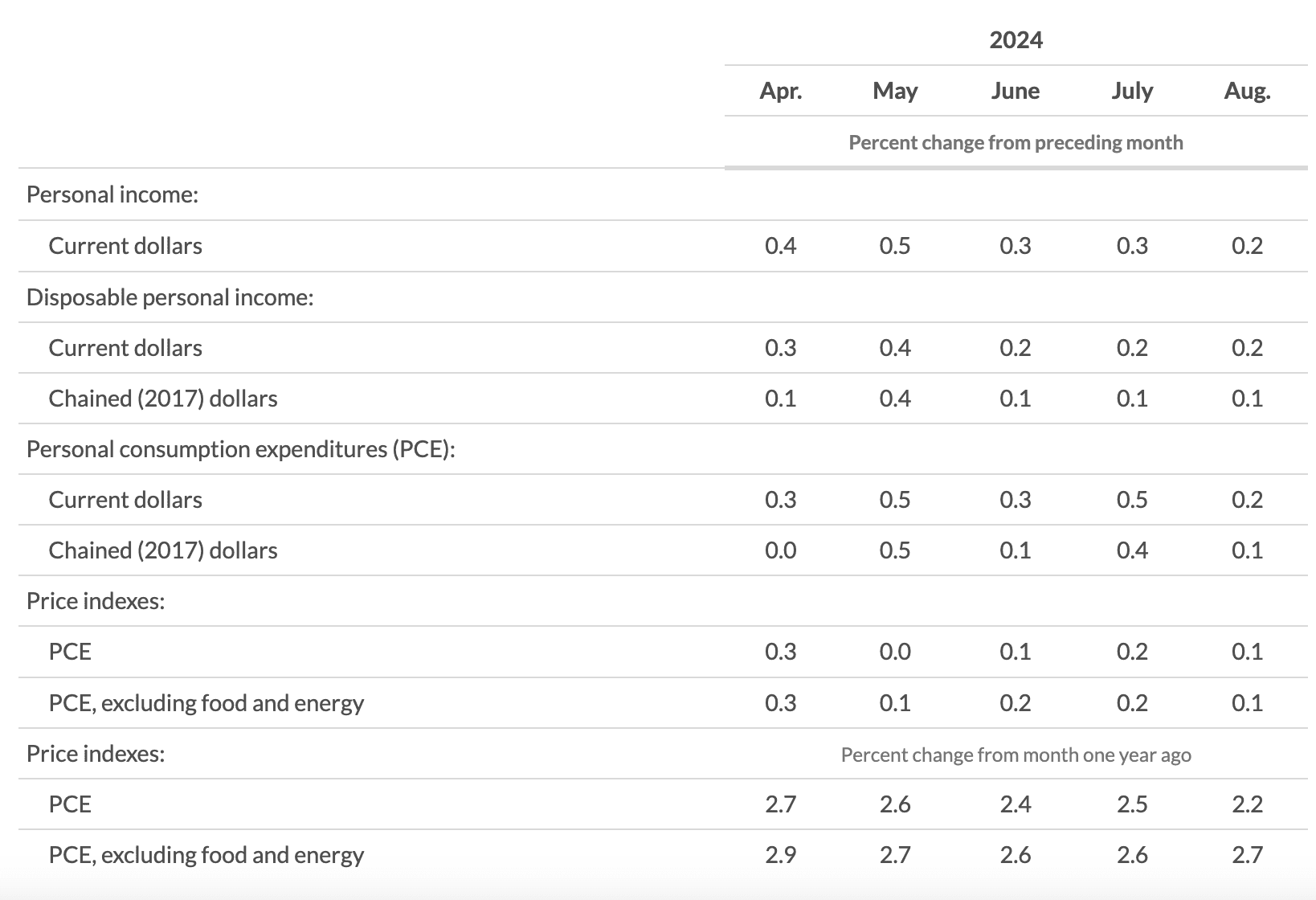Screen dimensions: 1316x900
Task: Click Personal income May value 0.5
Action: pos(895,246)
